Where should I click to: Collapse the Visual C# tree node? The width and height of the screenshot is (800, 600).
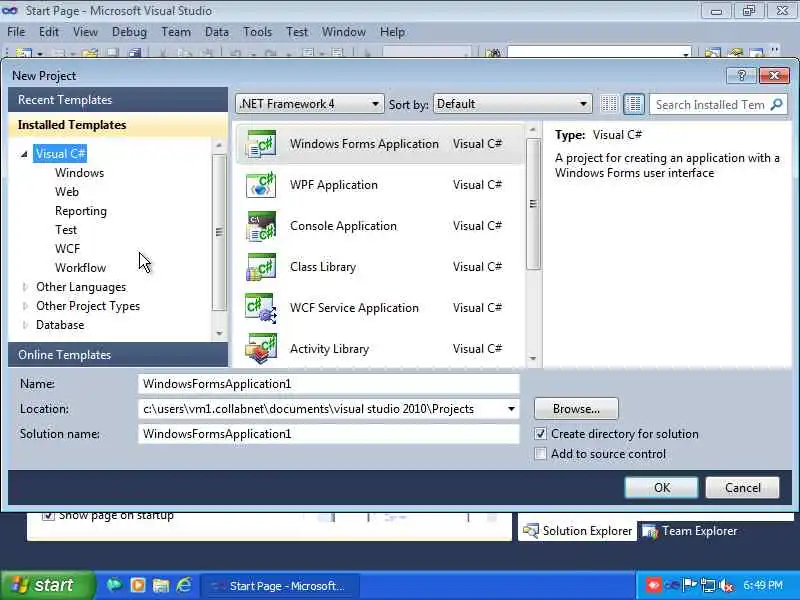[24, 154]
